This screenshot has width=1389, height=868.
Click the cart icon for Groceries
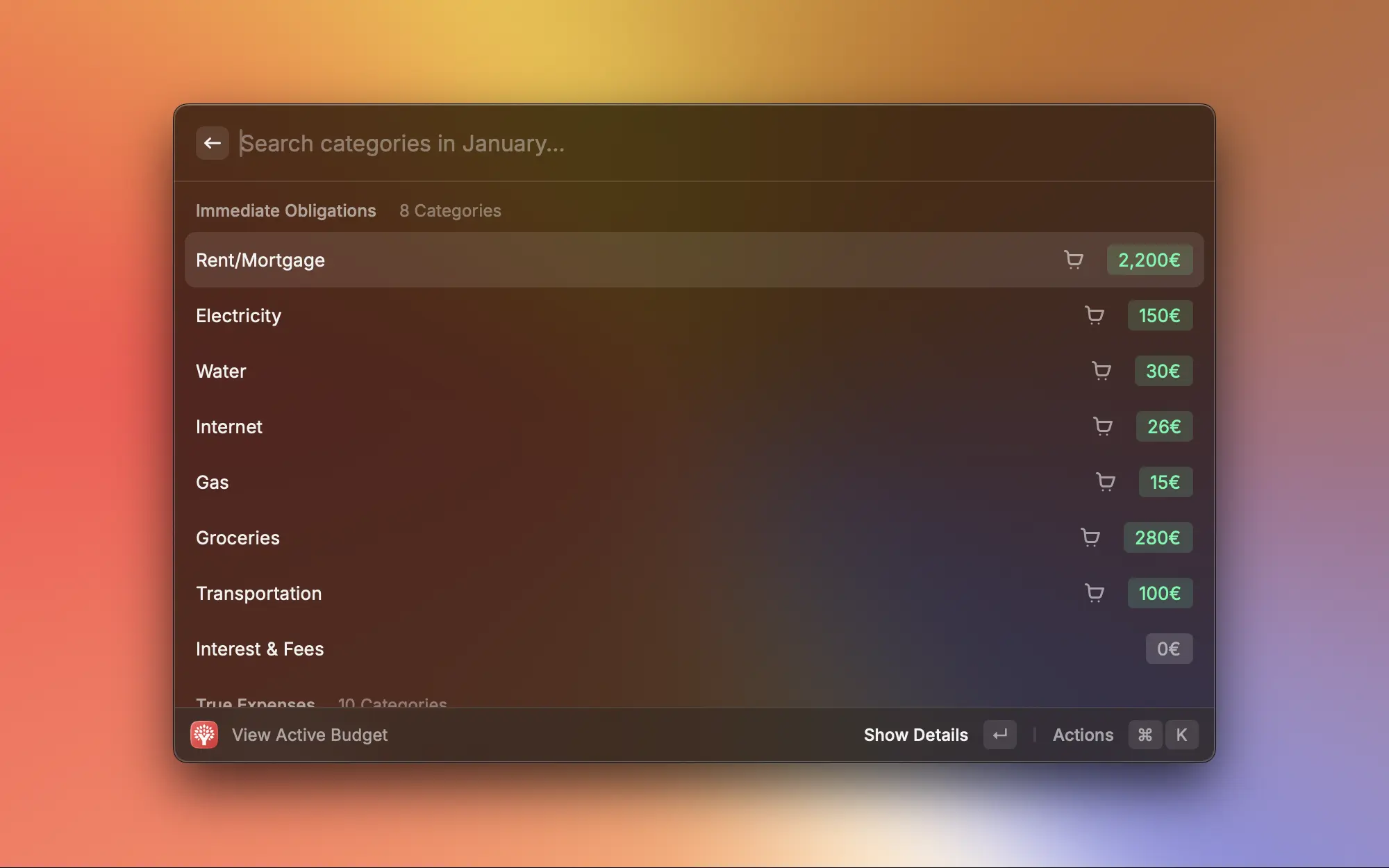coord(1090,537)
